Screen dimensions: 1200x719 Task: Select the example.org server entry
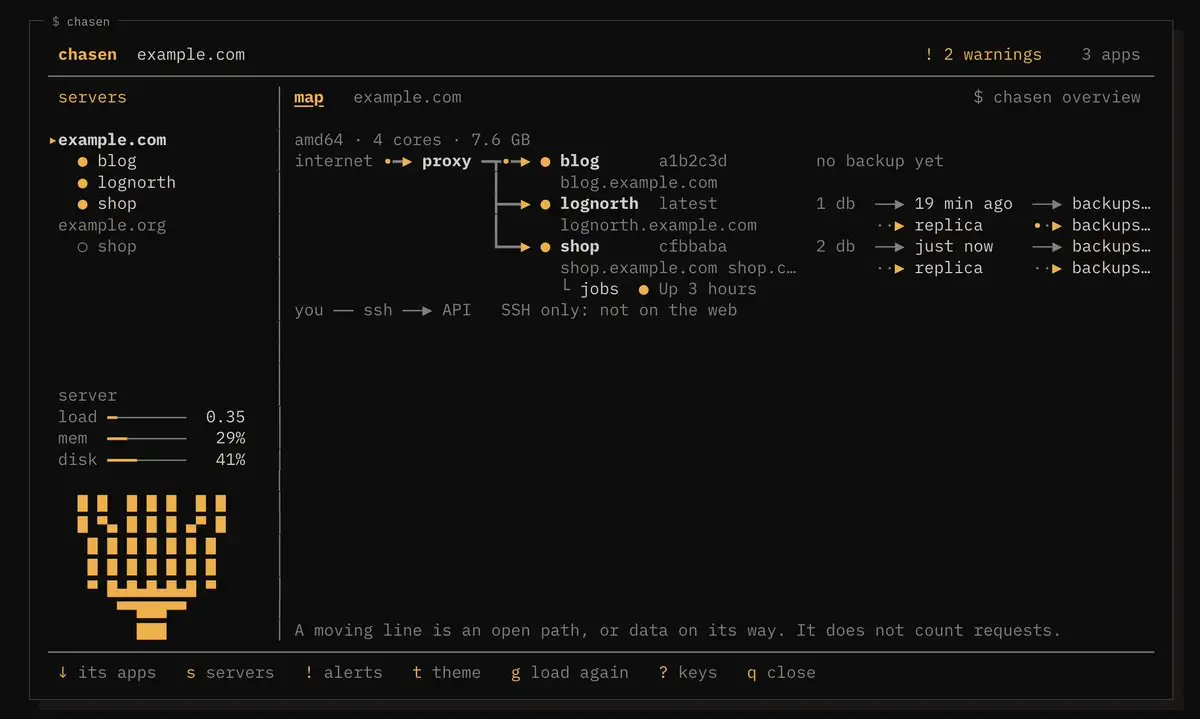tap(112, 225)
